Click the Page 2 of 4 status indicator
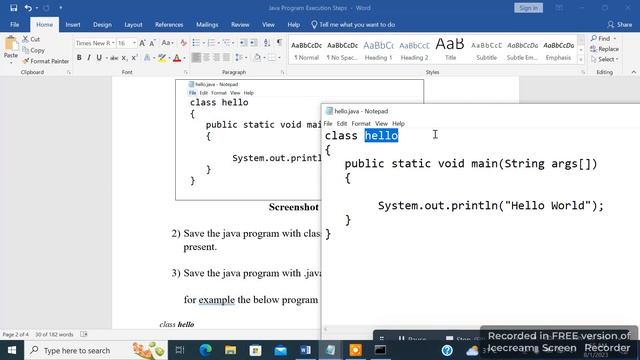Image resolution: width=640 pixels, height=360 pixels. (x=16, y=334)
